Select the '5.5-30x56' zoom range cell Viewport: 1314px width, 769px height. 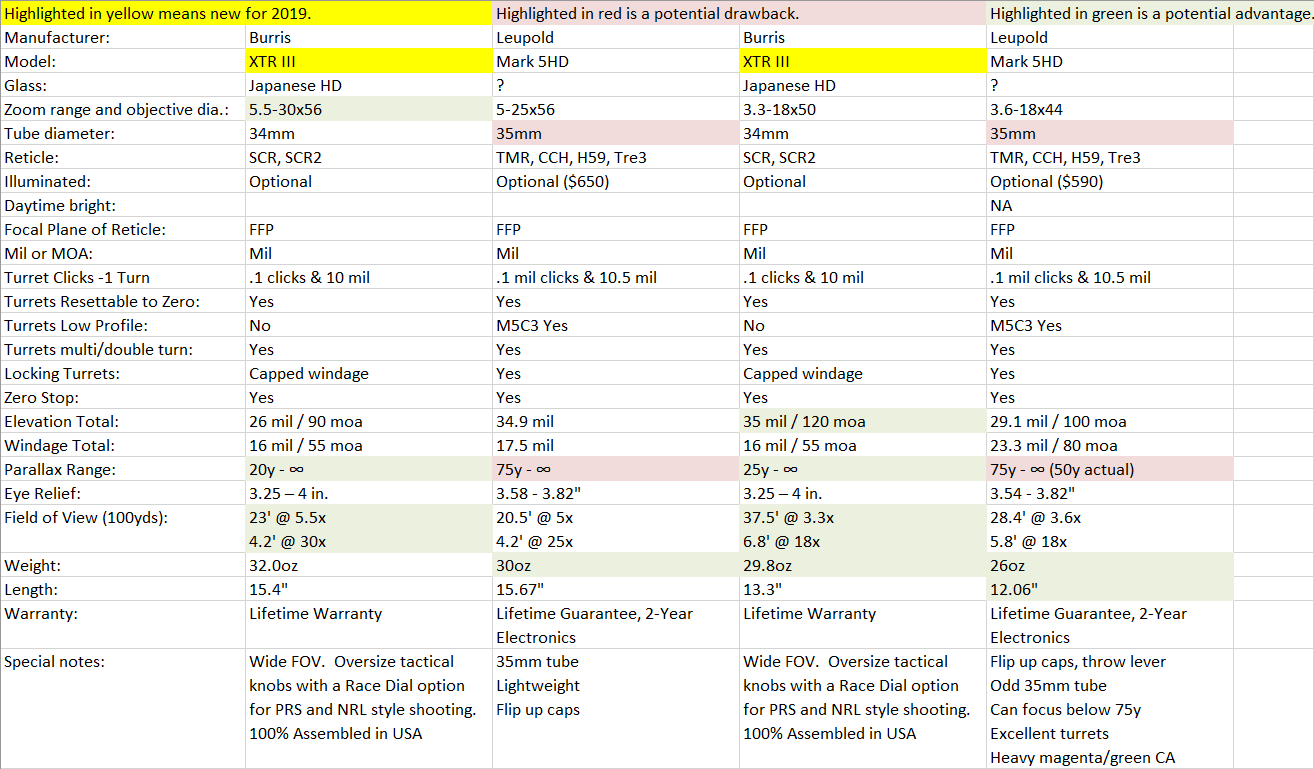pyautogui.click(x=369, y=109)
